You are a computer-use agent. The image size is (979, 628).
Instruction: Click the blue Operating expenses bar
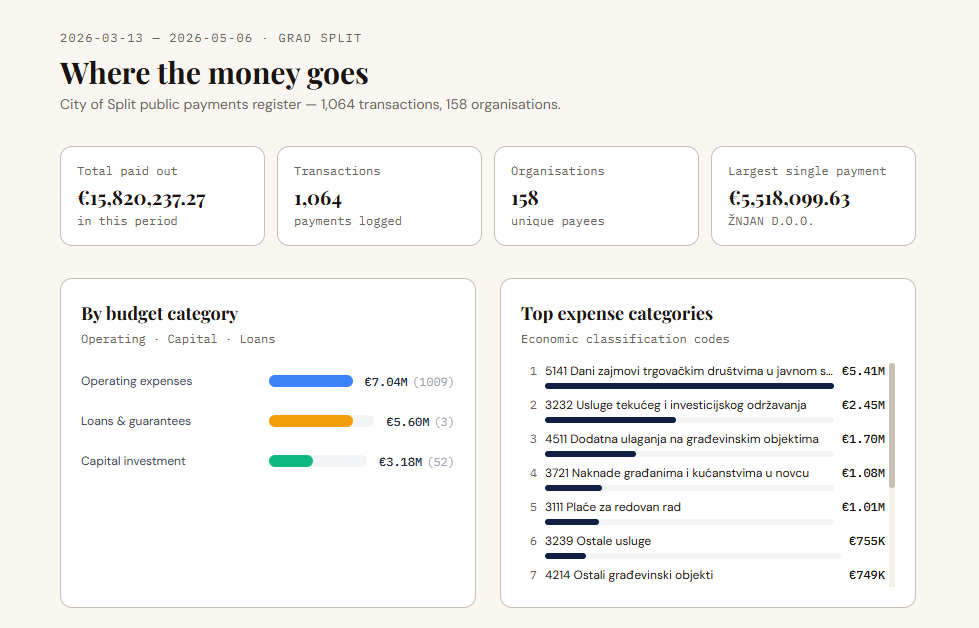click(x=311, y=381)
